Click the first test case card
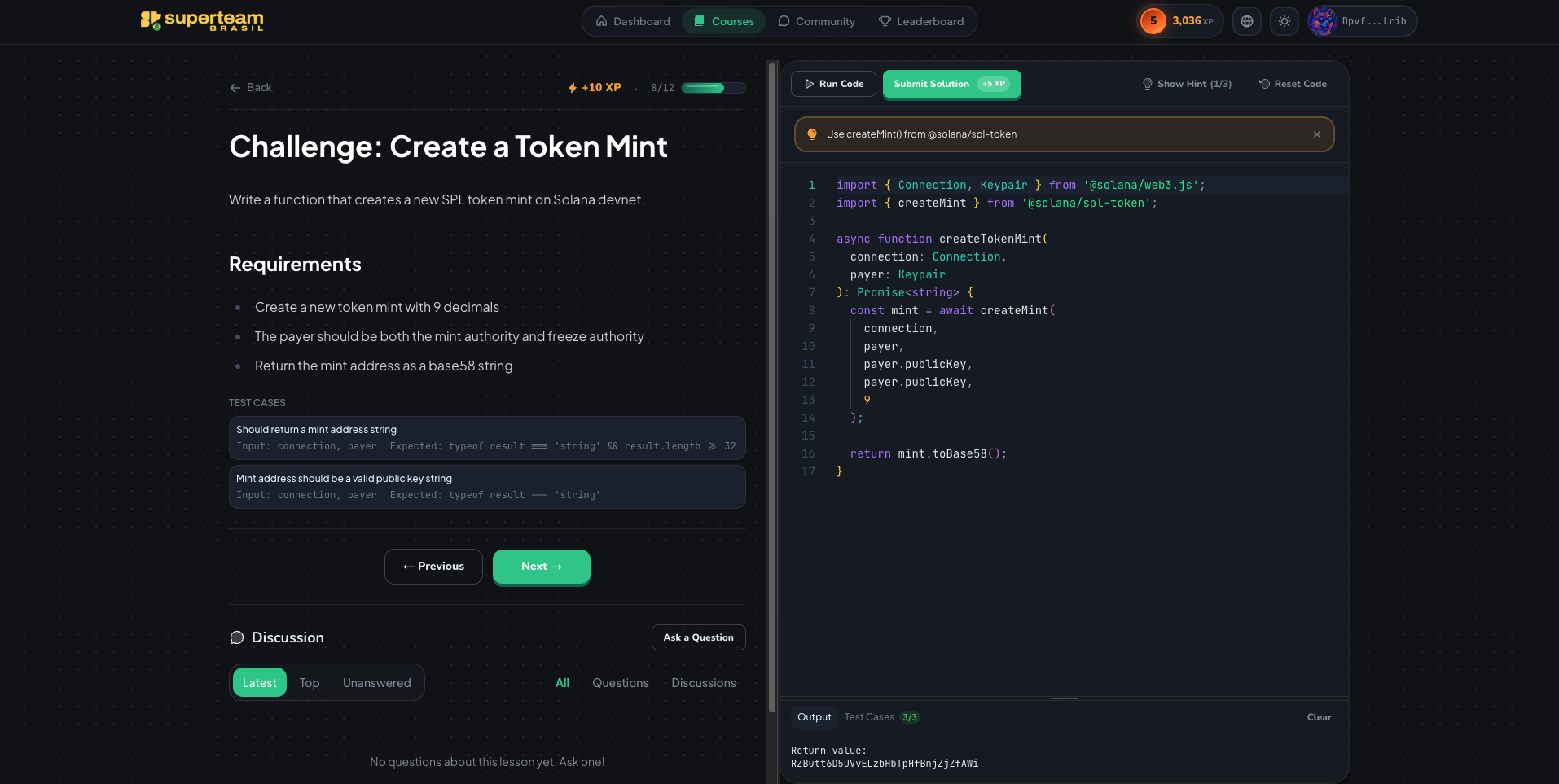Screen dimensions: 1559x784 click(x=487, y=438)
